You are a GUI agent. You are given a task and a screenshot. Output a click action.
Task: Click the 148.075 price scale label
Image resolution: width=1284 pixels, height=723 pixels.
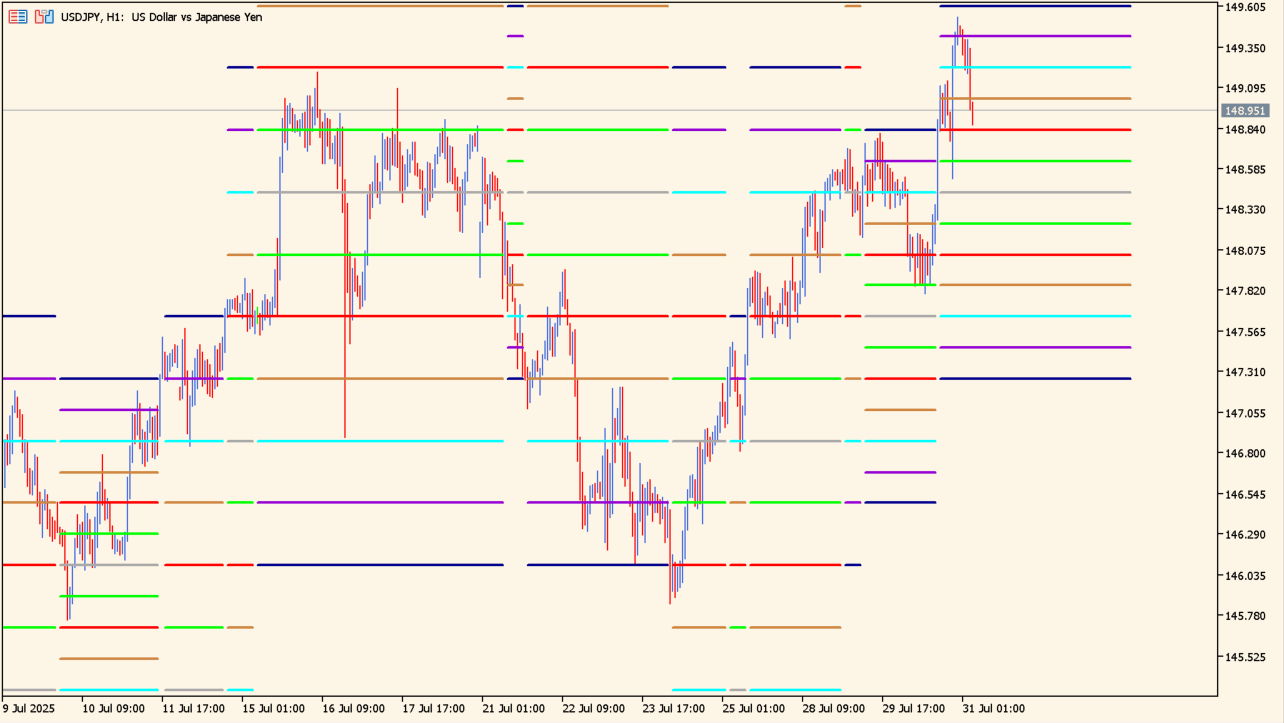pyautogui.click(x=1245, y=251)
